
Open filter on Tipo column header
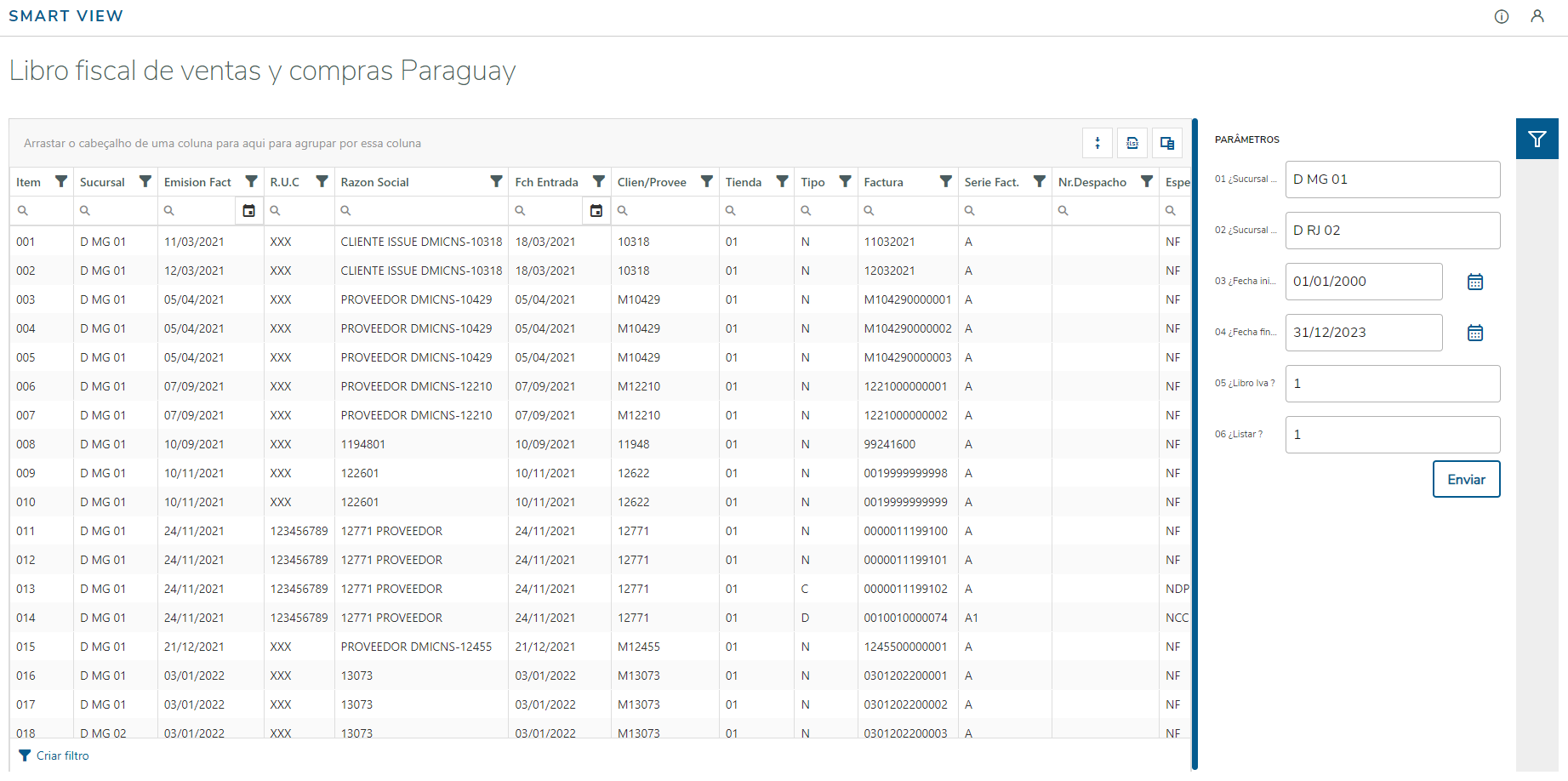click(845, 181)
